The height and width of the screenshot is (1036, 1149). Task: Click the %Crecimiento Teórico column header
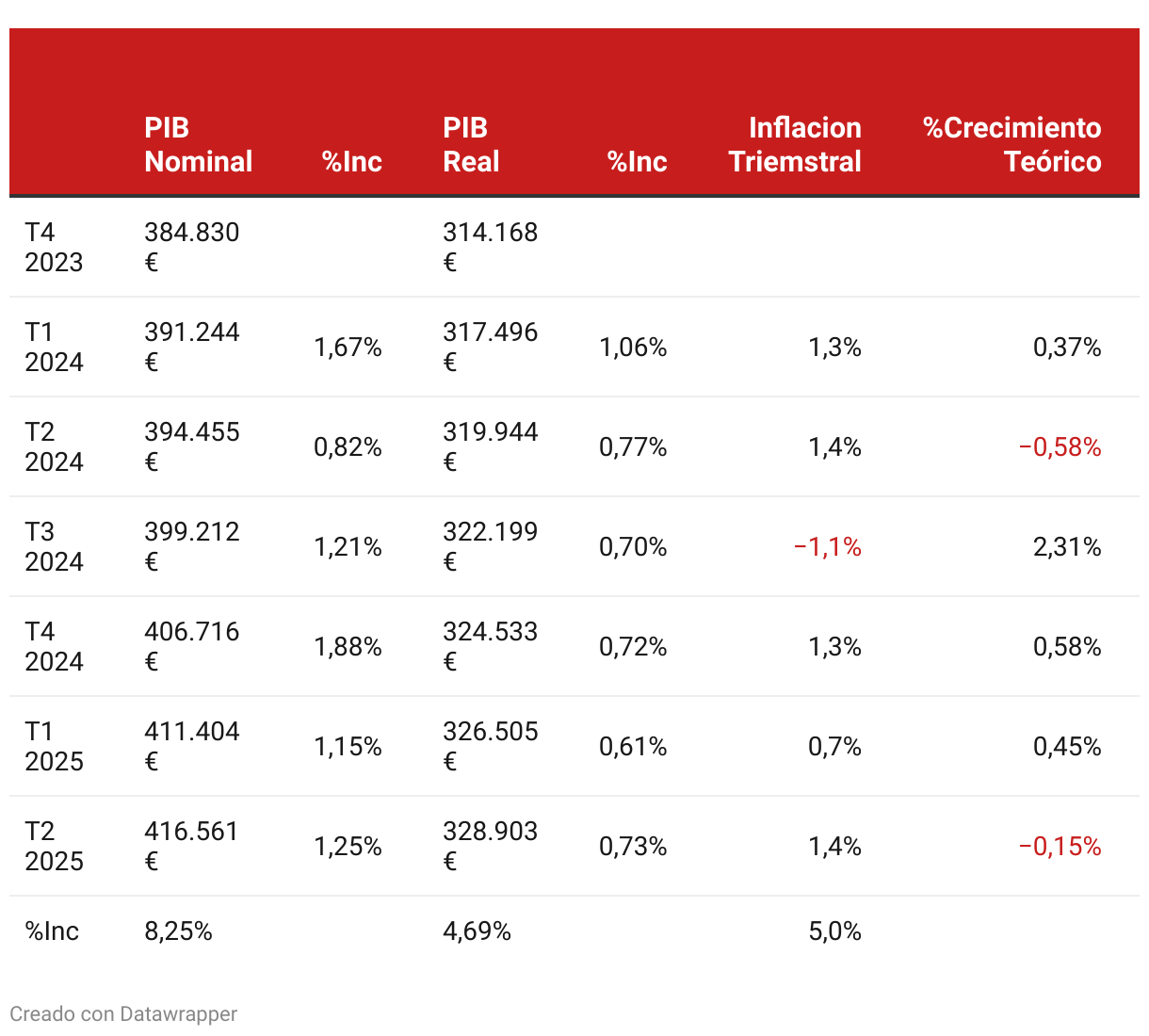pyautogui.click(x=1011, y=145)
